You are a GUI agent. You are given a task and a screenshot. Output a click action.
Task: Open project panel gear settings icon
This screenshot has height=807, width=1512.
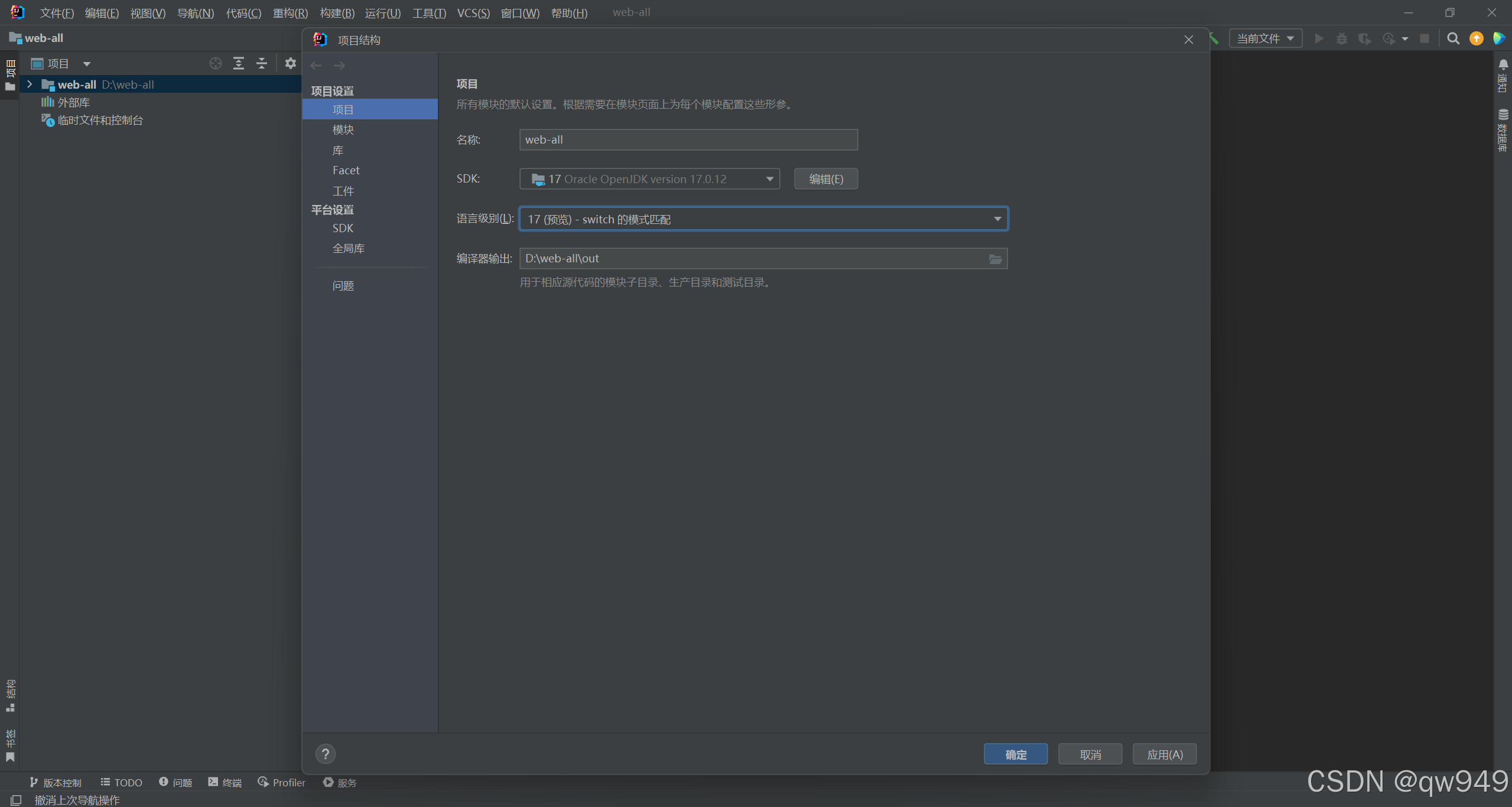tap(290, 63)
